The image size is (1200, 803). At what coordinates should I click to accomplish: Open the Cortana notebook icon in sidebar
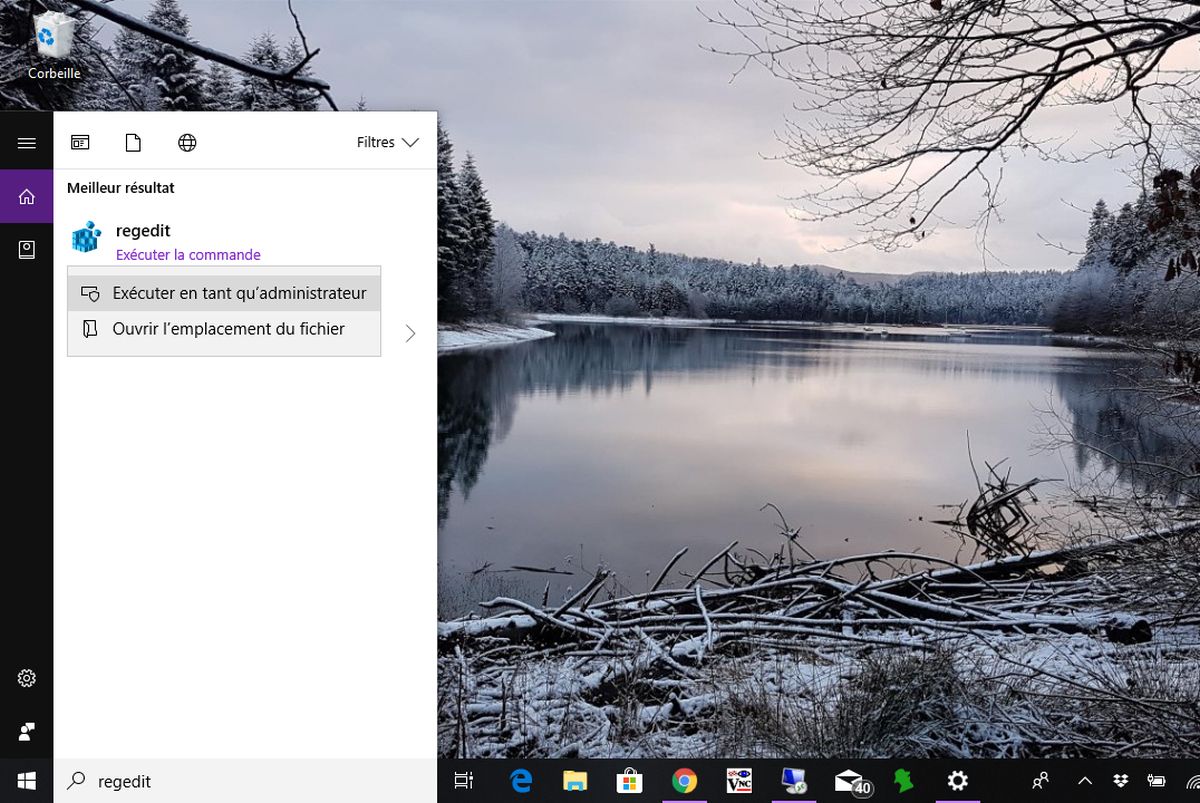pyautogui.click(x=27, y=250)
